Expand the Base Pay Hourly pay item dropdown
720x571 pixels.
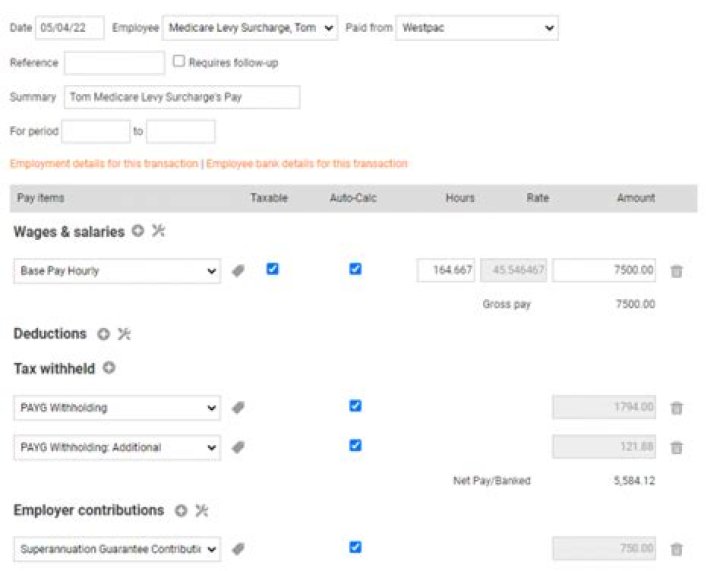tap(116, 271)
